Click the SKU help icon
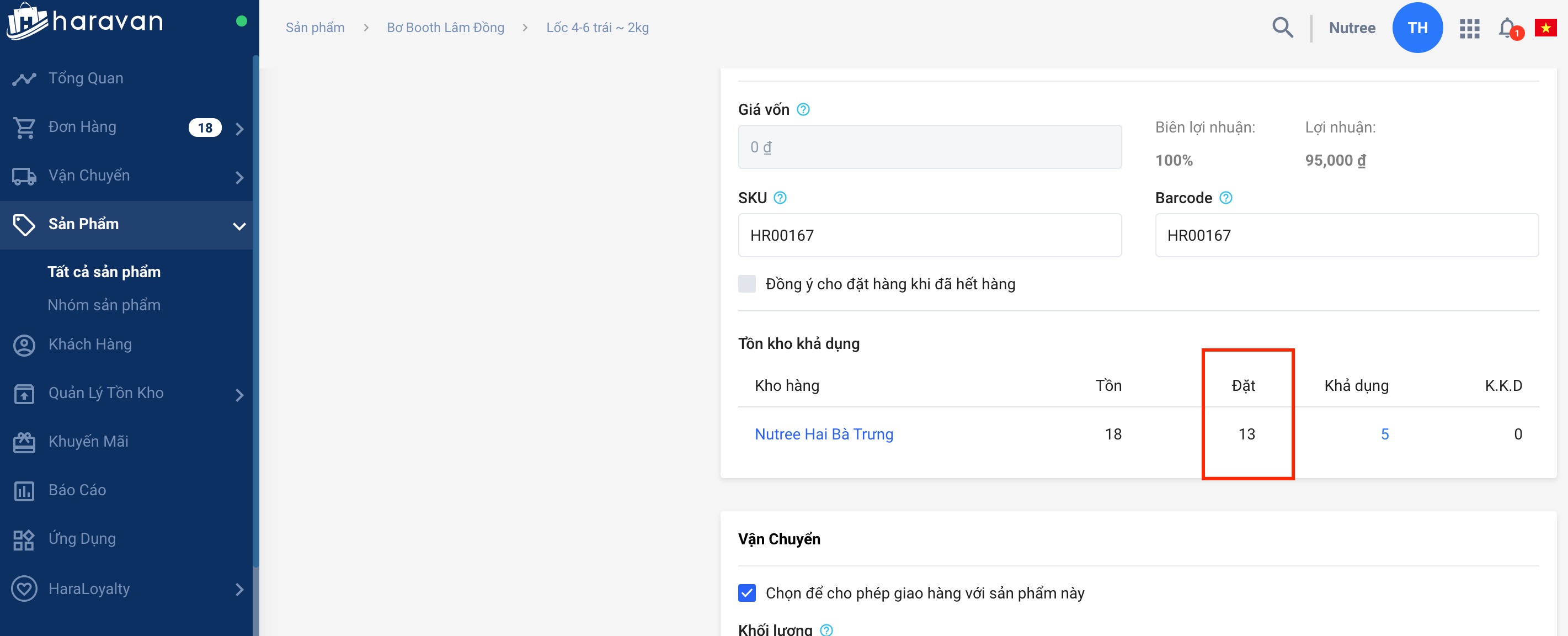Viewport: 1568px width, 636px height. (x=780, y=198)
